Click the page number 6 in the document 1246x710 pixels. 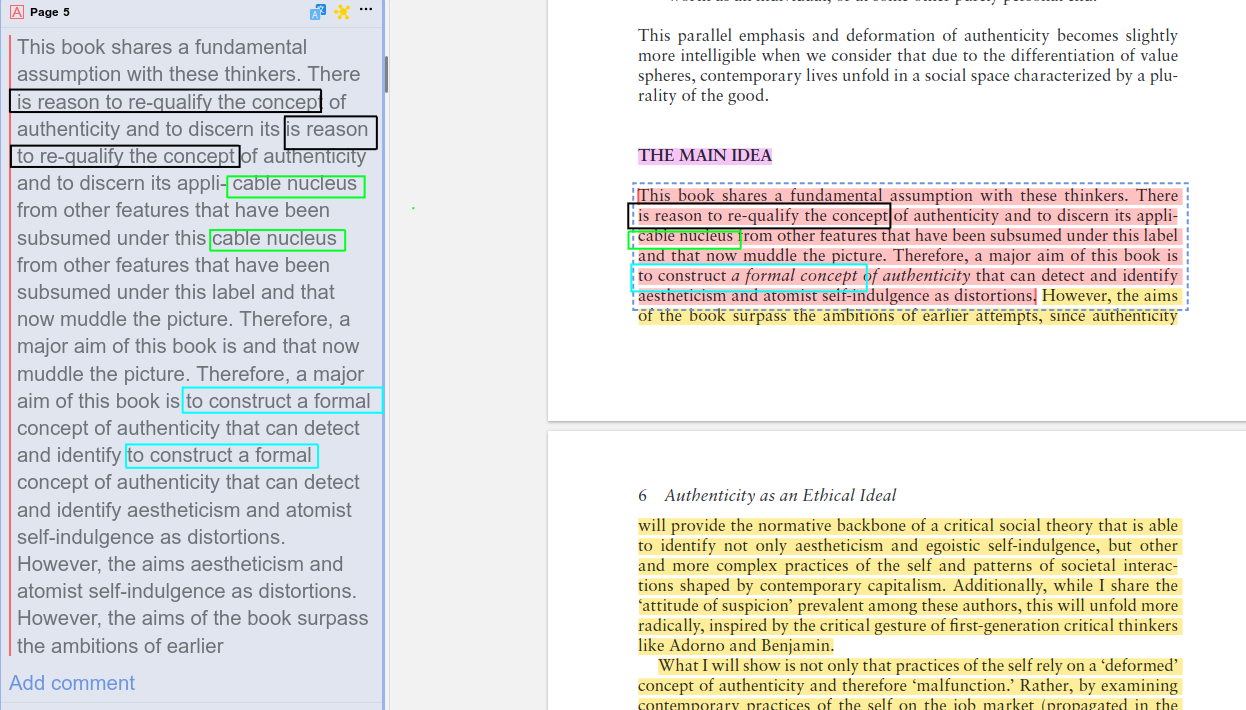click(x=643, y=495)
